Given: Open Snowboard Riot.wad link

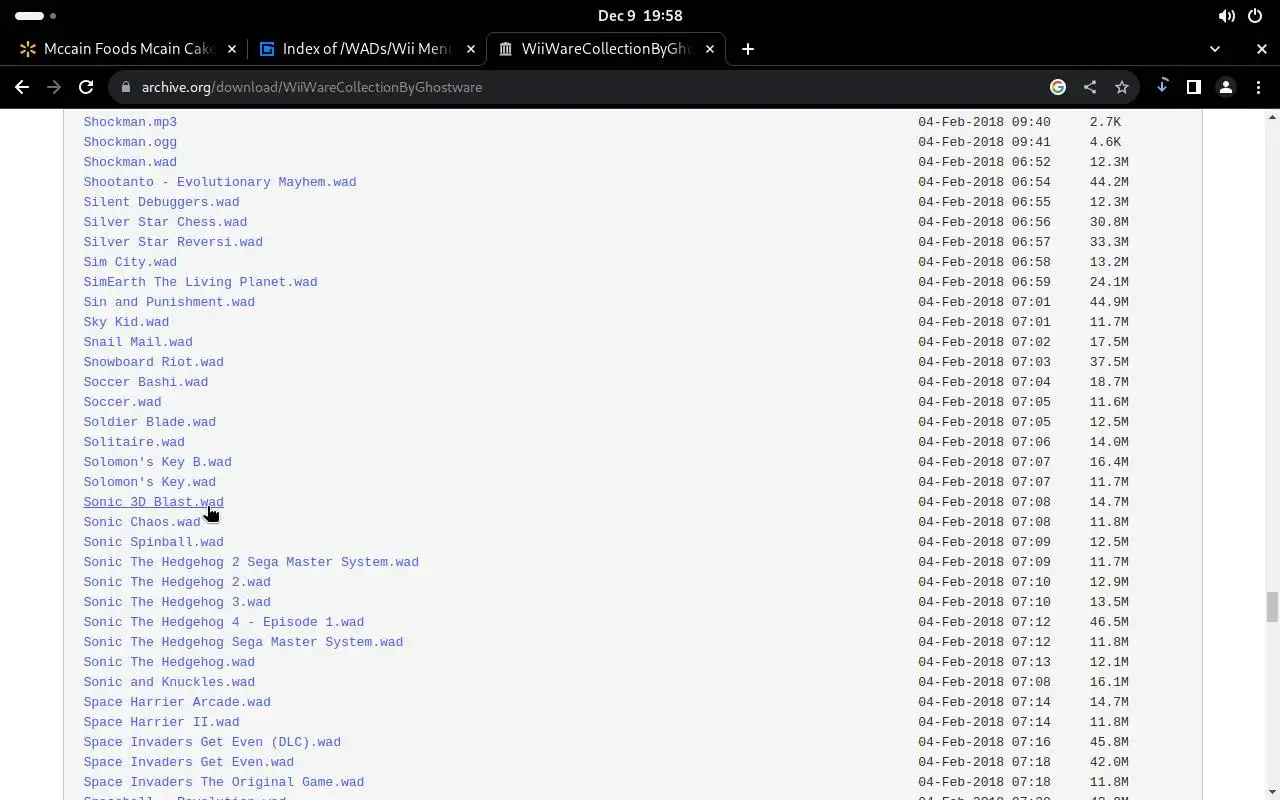Looking at the screenshot, I should [x=153, y=362].
